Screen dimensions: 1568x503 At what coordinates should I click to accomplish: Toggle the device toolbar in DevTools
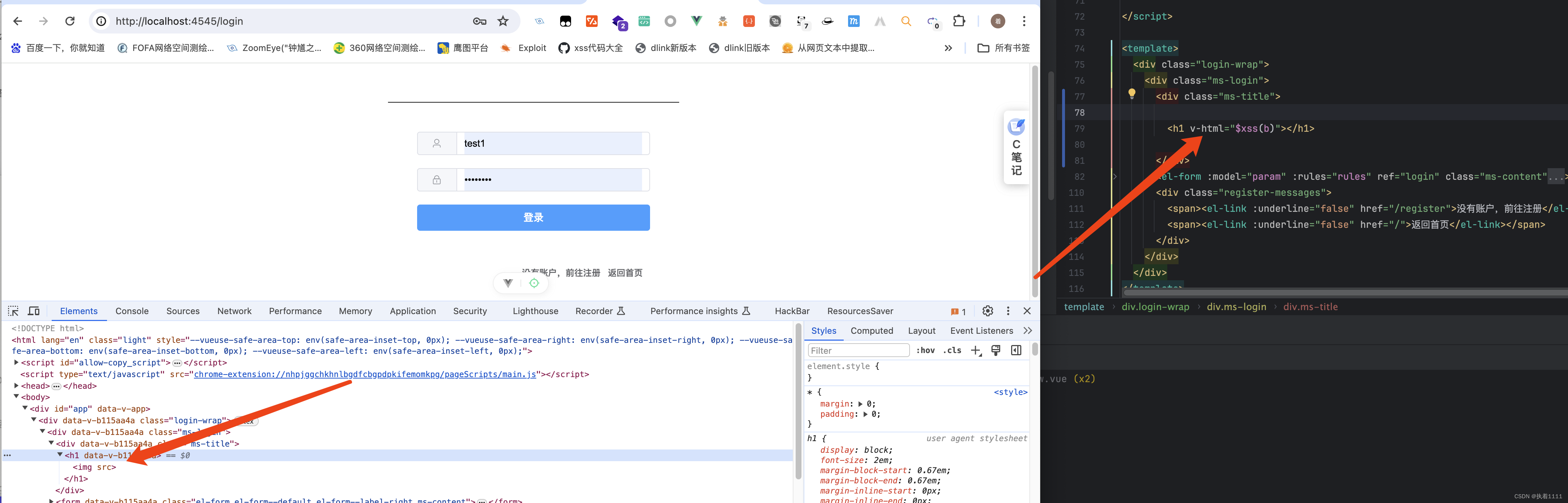tap(34, 311)
